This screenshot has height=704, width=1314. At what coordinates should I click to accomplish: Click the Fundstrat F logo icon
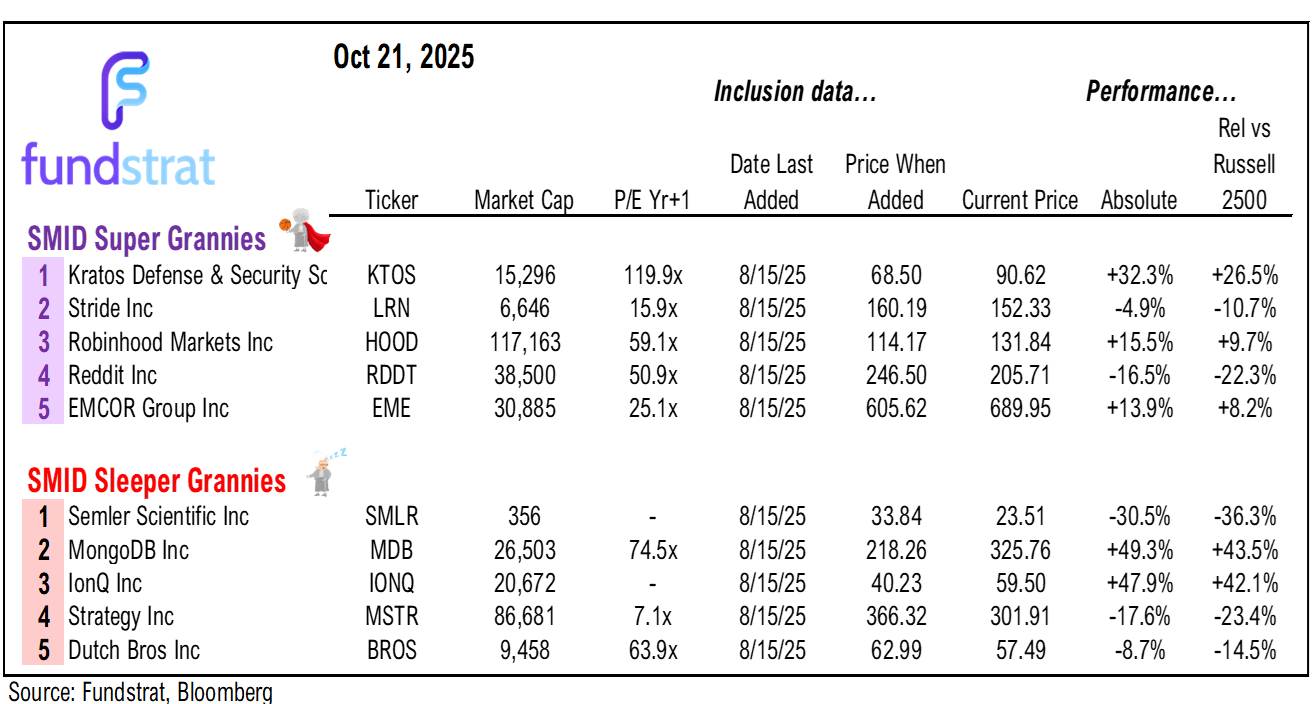coord(125,92)
